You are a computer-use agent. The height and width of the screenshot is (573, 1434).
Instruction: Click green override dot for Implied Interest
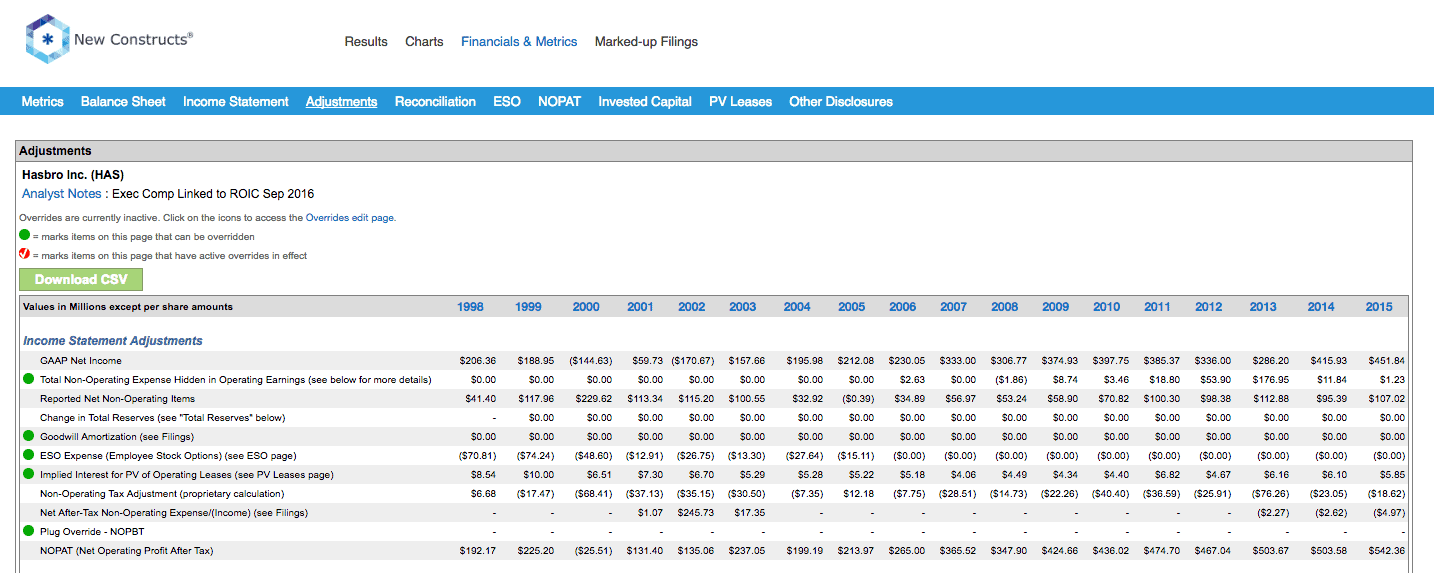(x=28, y=475)
